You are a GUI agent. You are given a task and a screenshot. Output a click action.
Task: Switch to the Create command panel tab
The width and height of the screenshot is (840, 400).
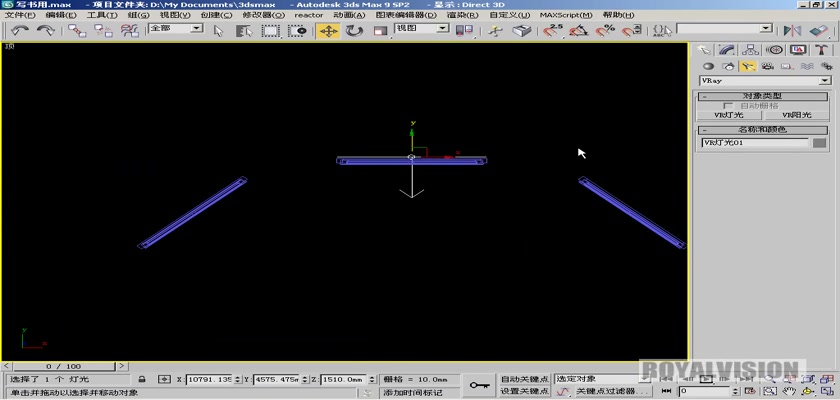[x=704, y=50]
